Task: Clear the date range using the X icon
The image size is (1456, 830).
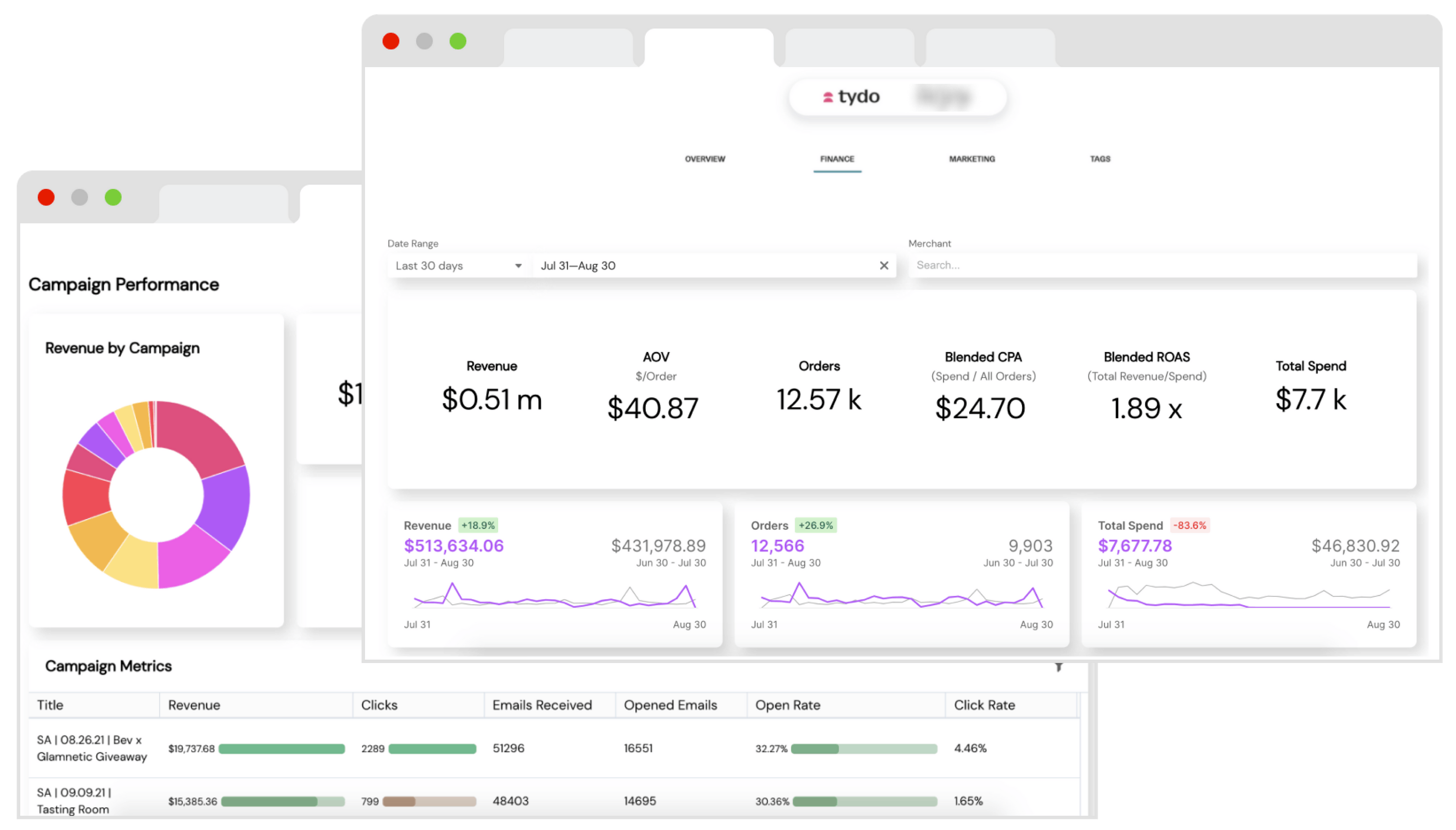Action: pyautogui.click(x=884, y=265)
